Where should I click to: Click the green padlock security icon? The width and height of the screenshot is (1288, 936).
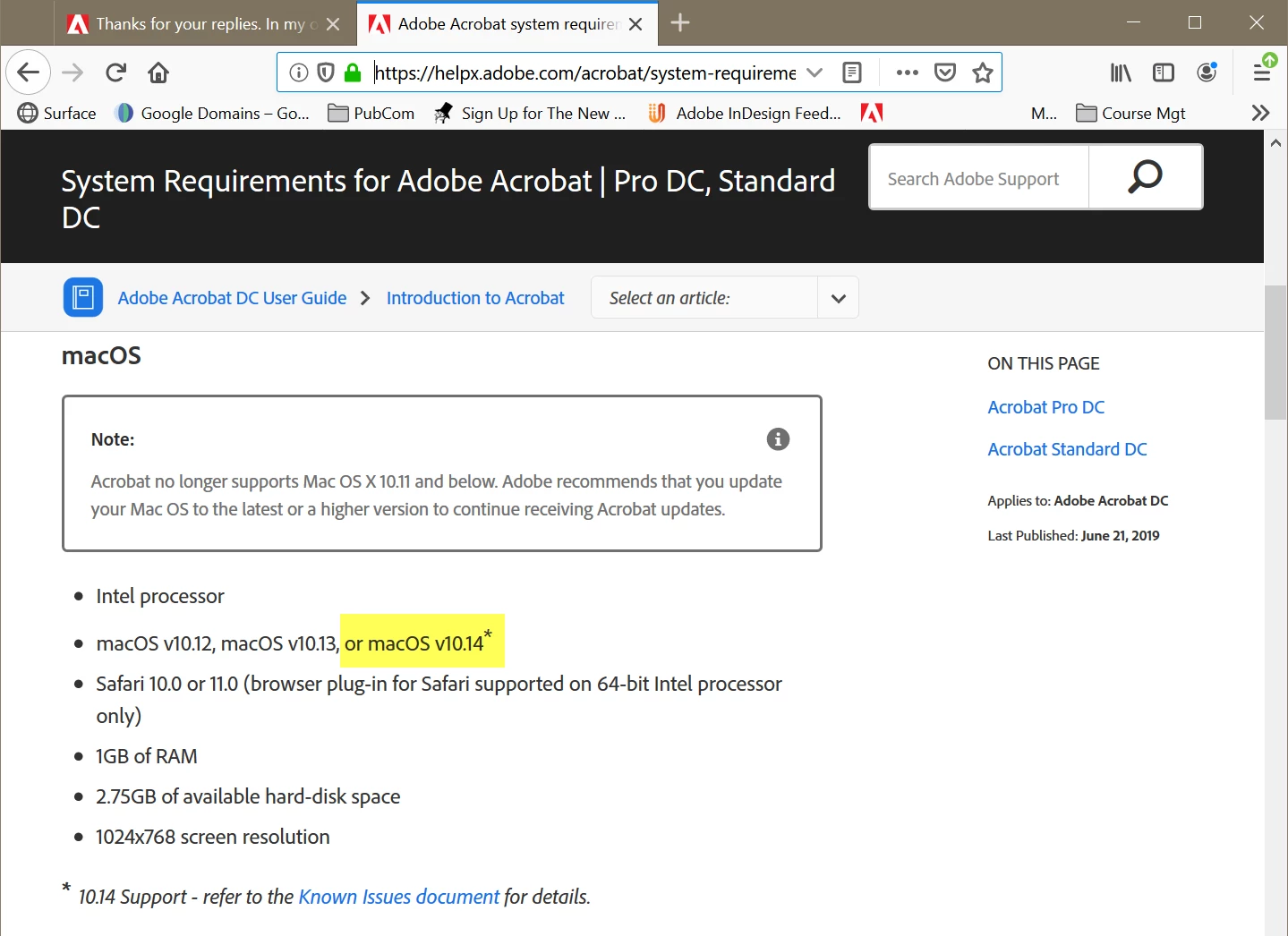[353, 72]
